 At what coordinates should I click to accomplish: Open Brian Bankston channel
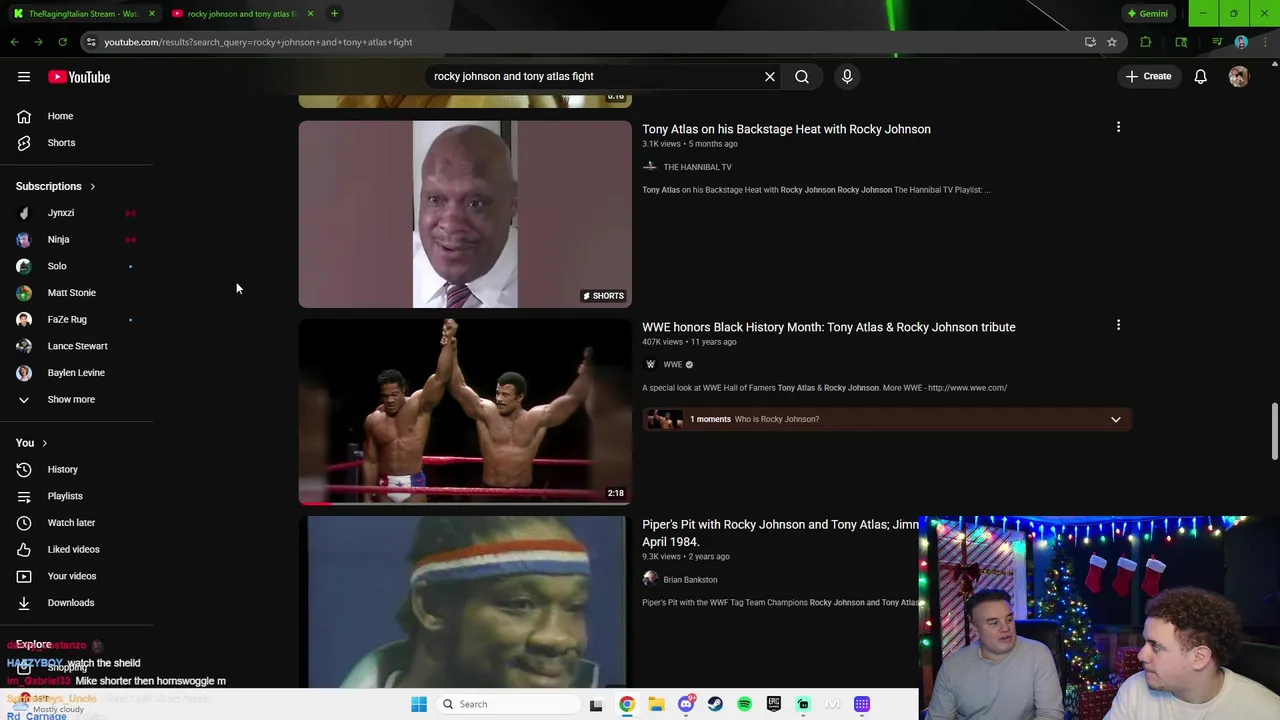click(x=690, y=580)
